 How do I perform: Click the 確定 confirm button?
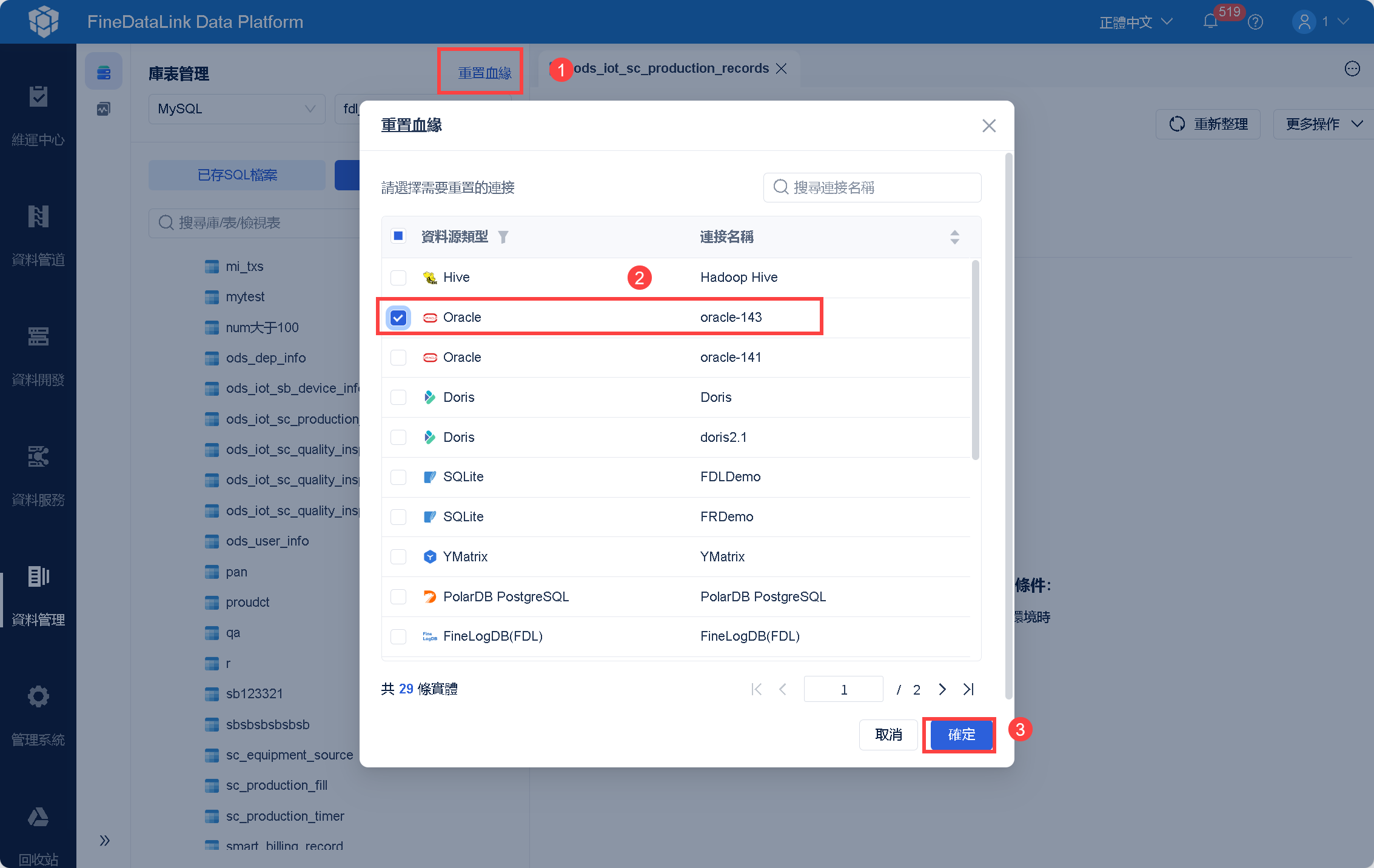point(961,735)
